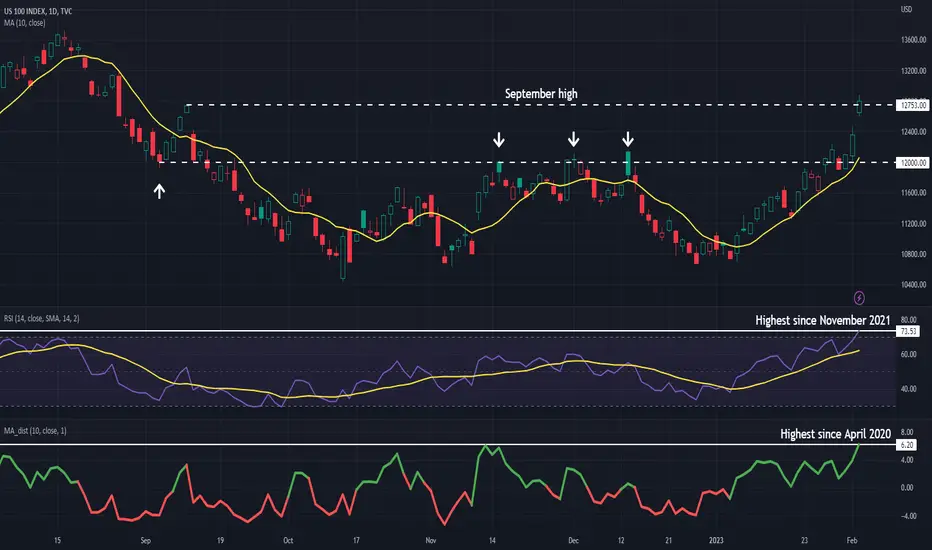The width and height of the screenshot is (932, 550).
Task: Click the '2023' date axis label
Action: click(716, 540)
